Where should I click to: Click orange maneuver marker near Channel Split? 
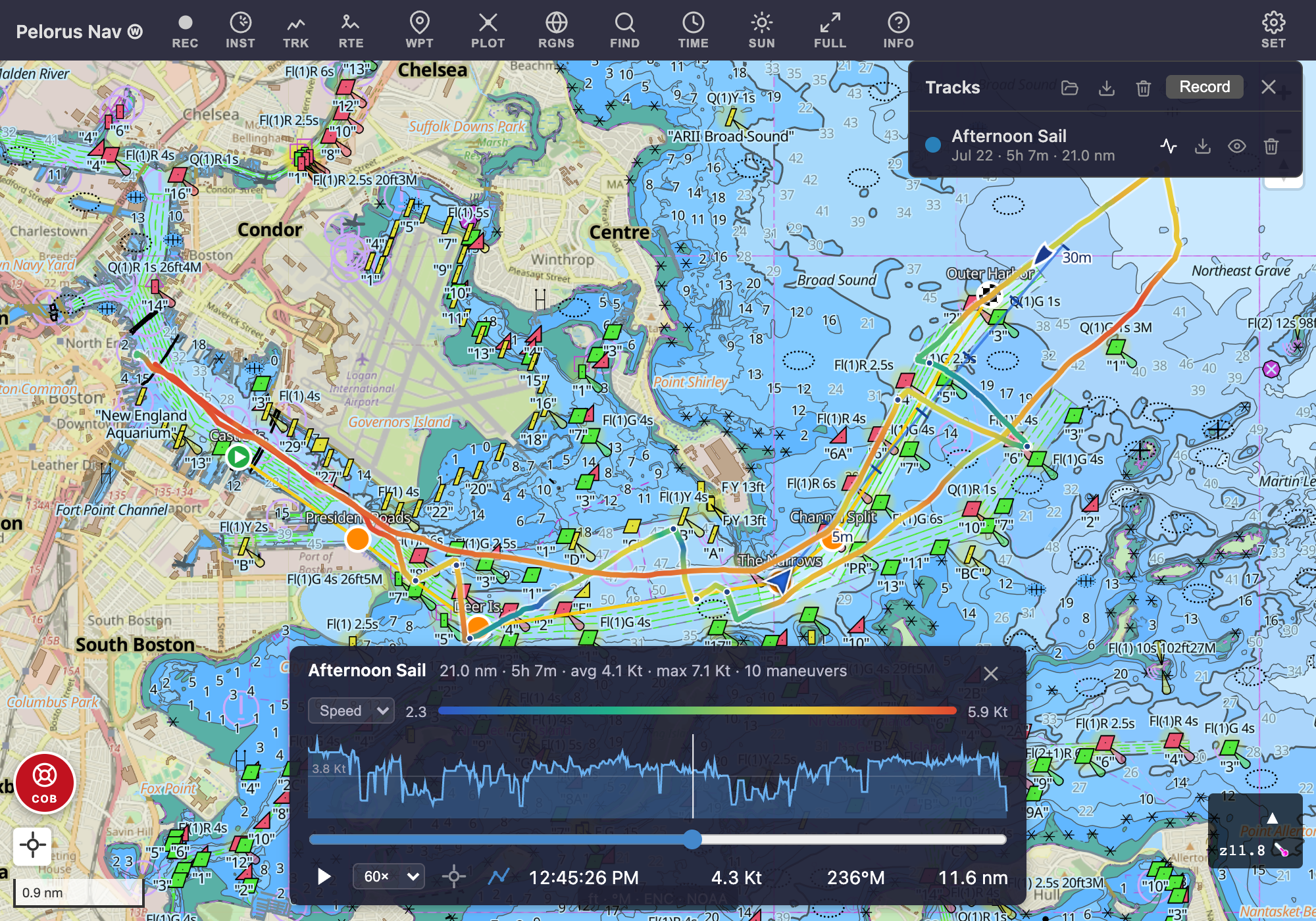tap(832, 539)
